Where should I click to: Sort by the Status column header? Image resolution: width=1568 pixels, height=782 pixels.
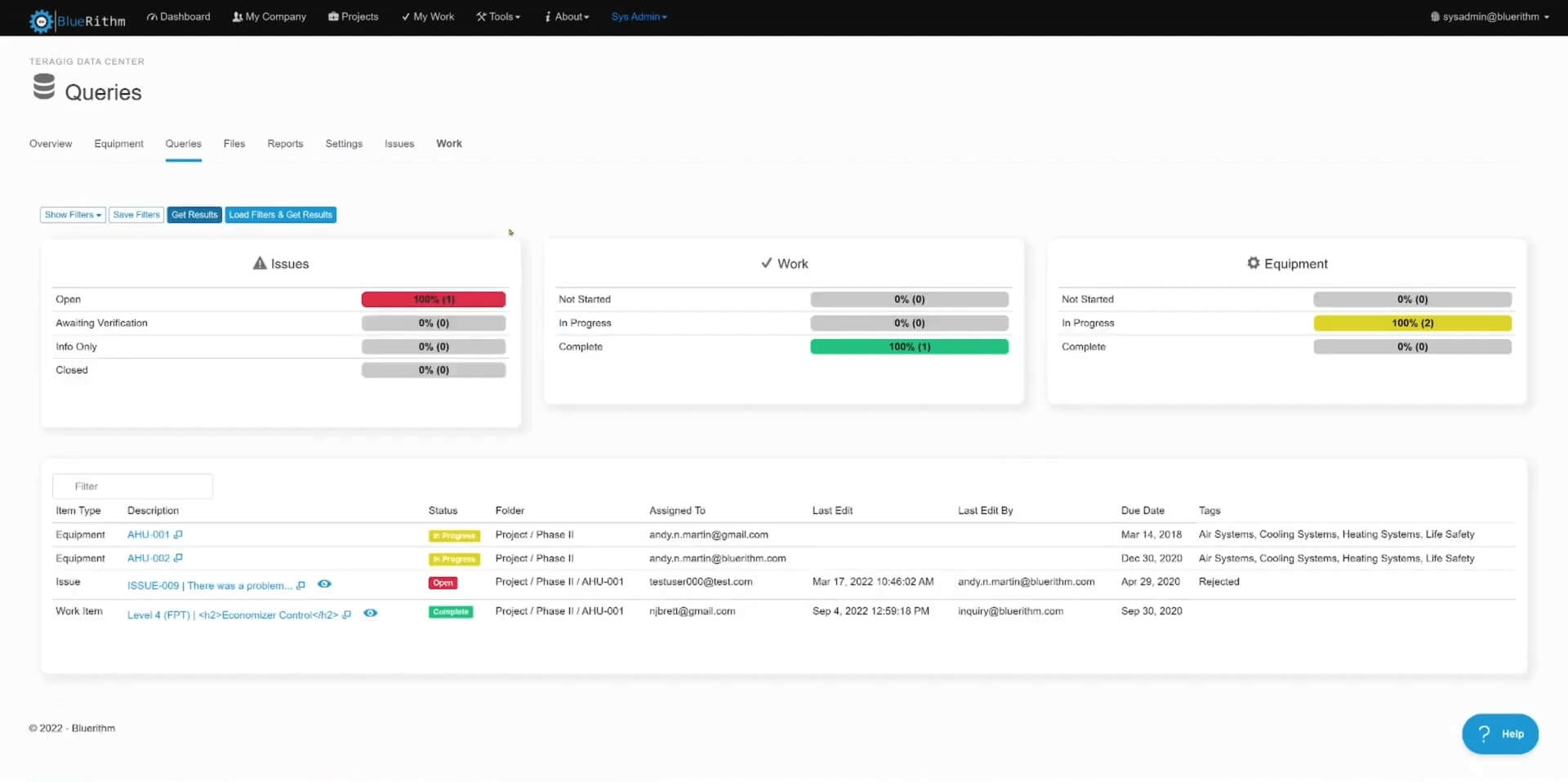click(x=443, y=511)
